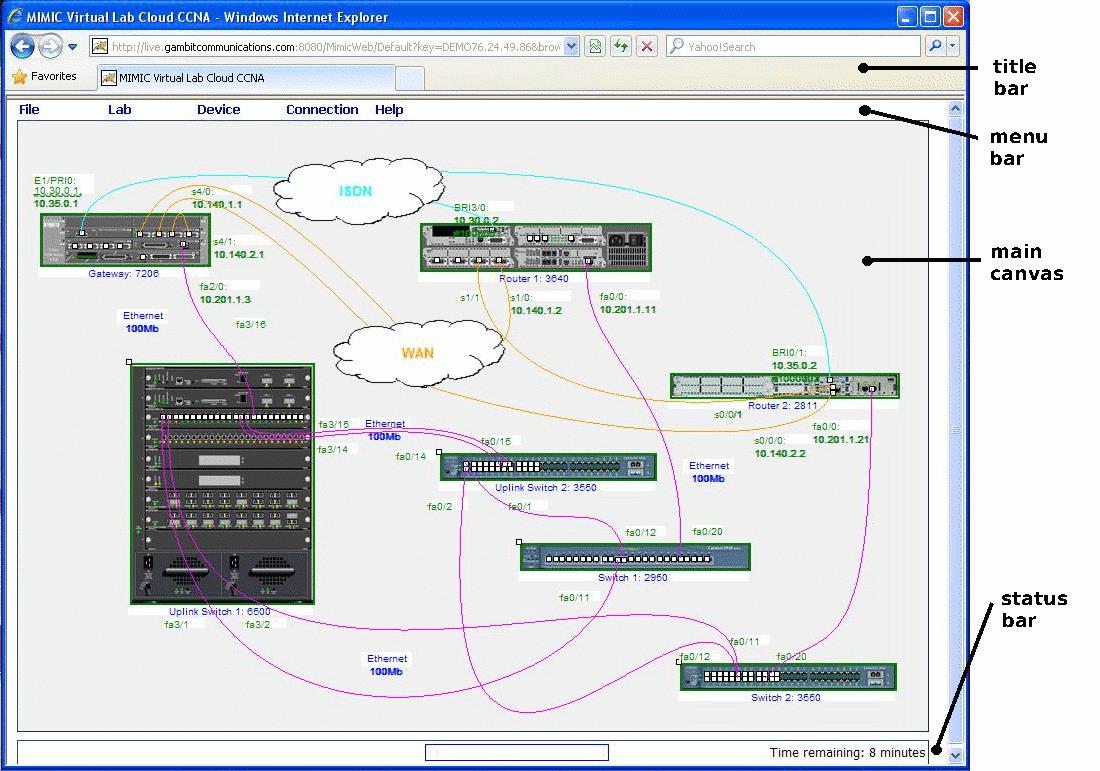
Task: Click the Switch 1: 2950 device
Action: click(x=634, y=557)
